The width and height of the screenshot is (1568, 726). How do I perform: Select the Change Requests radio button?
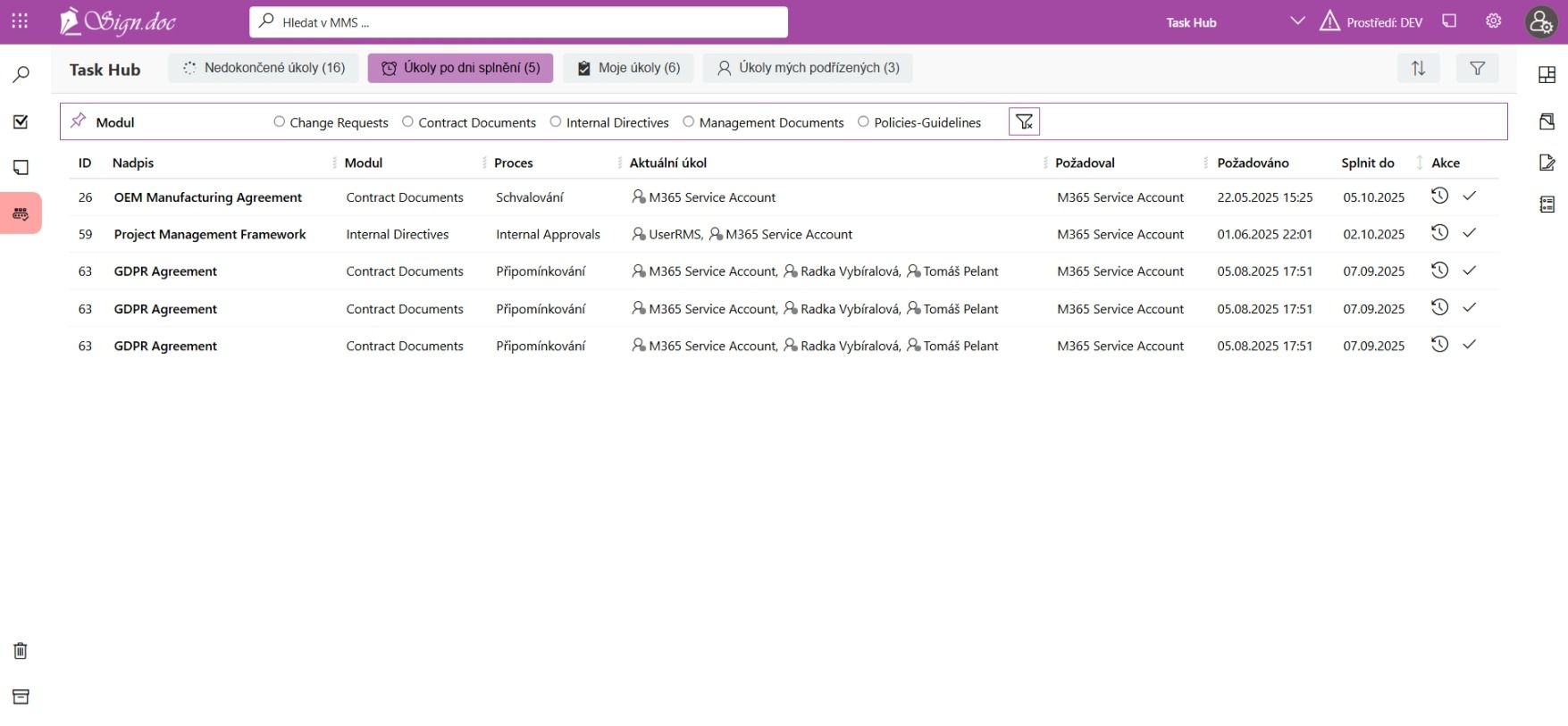[x=280, y=122]
